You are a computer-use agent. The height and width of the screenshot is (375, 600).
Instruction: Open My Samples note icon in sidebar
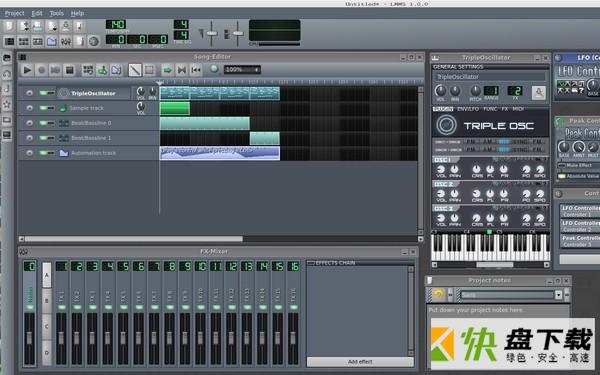pyautogui.click(x=7, y=89)
